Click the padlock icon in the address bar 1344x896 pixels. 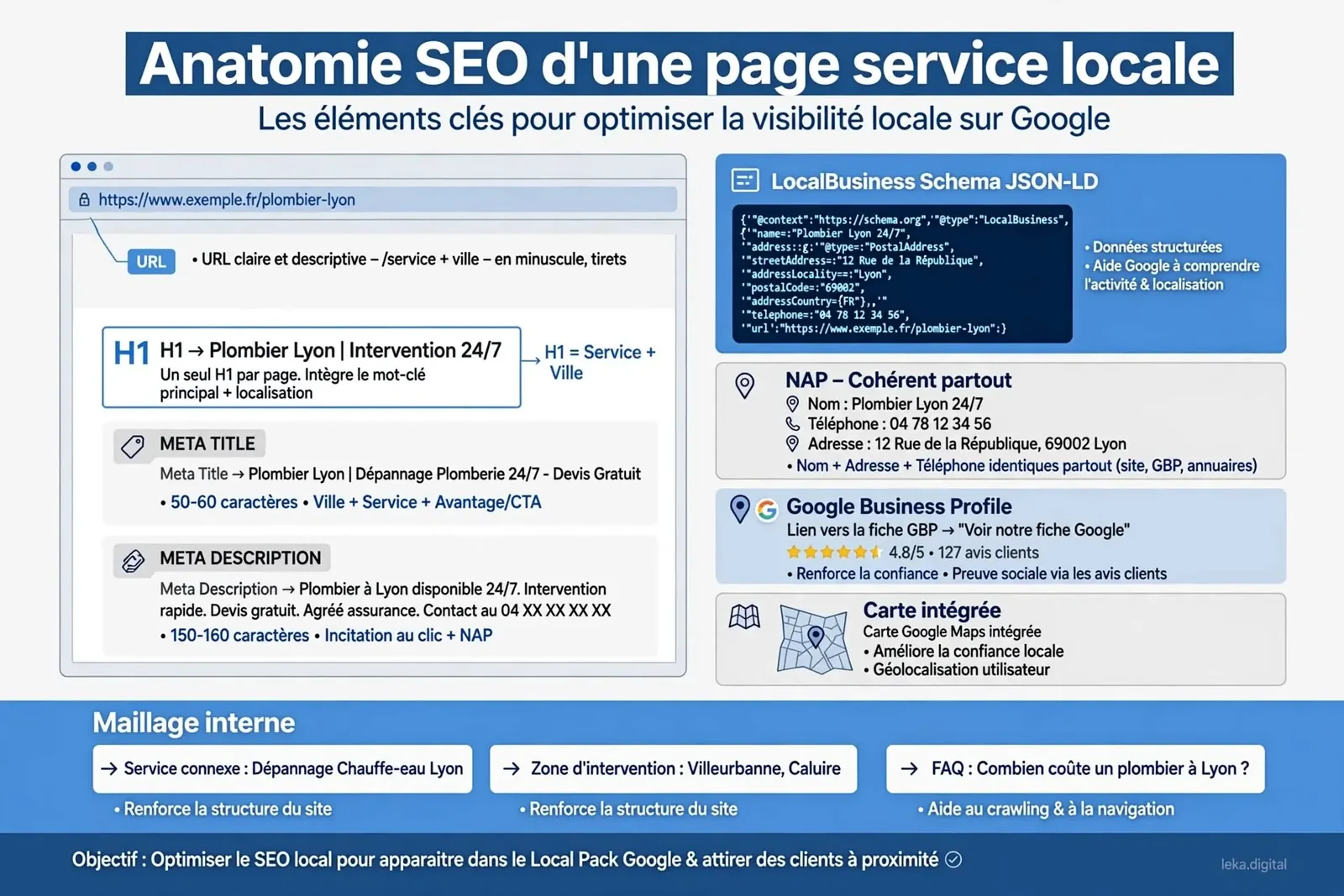[84, 200]
